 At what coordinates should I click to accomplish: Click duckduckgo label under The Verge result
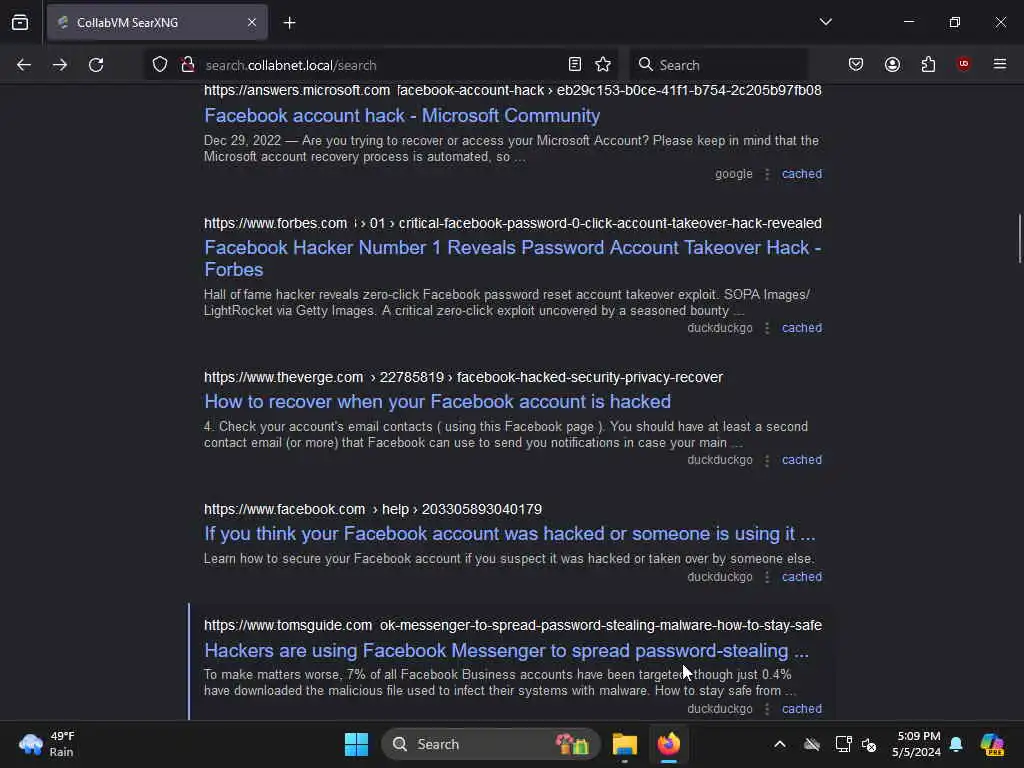(720, 460)
